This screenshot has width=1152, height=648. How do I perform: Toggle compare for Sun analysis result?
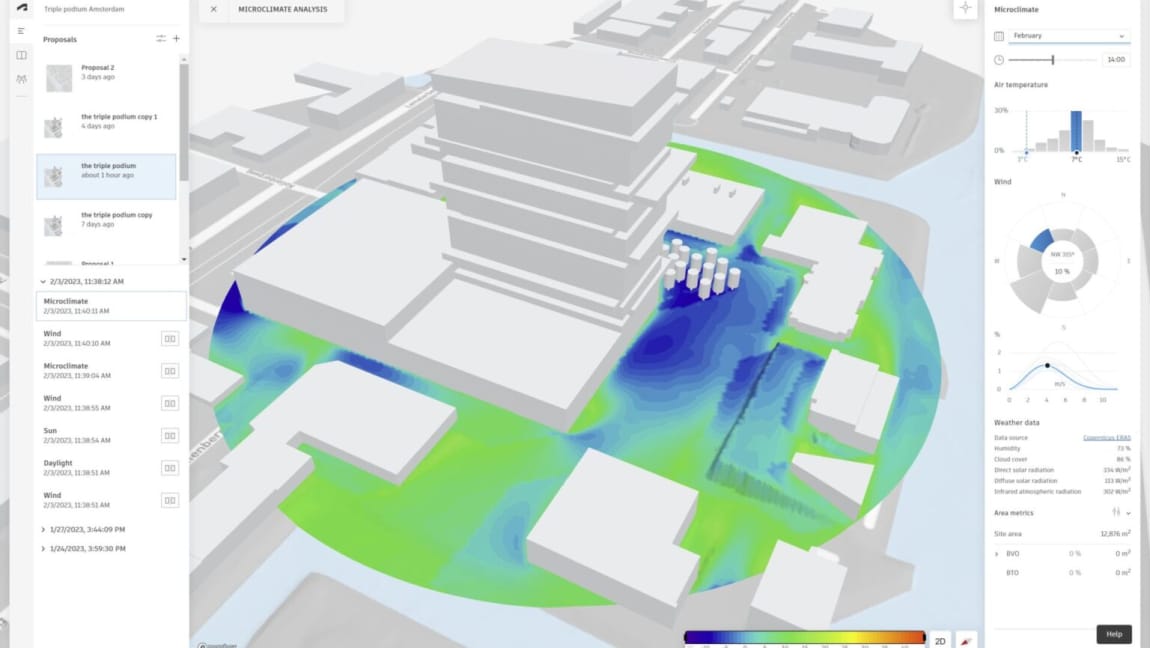click(170, 436)
